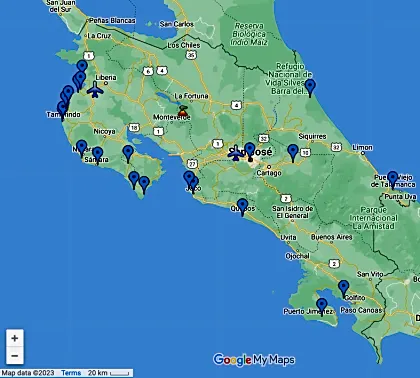The image size is (420, 378).
Task: Click the Paso Canoas label
Action: 361,310
